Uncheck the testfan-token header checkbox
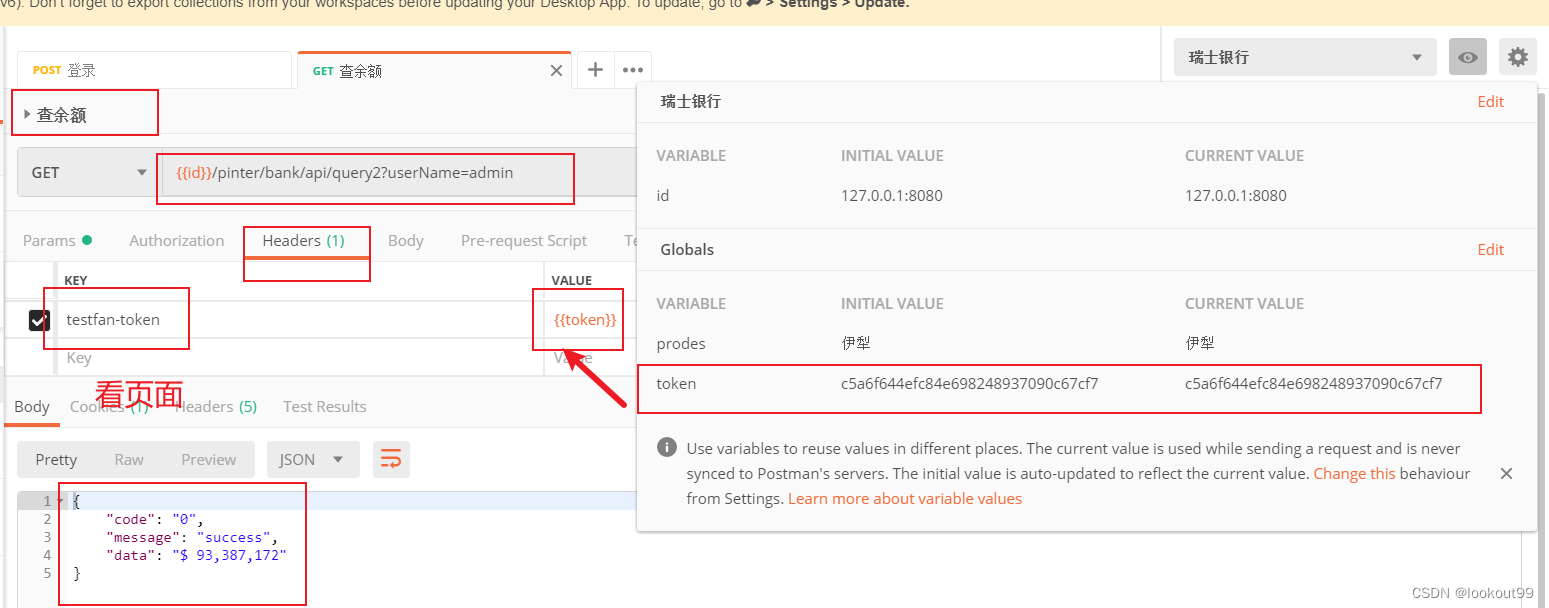Screen dimensions: 1549x608 [39, 320]
